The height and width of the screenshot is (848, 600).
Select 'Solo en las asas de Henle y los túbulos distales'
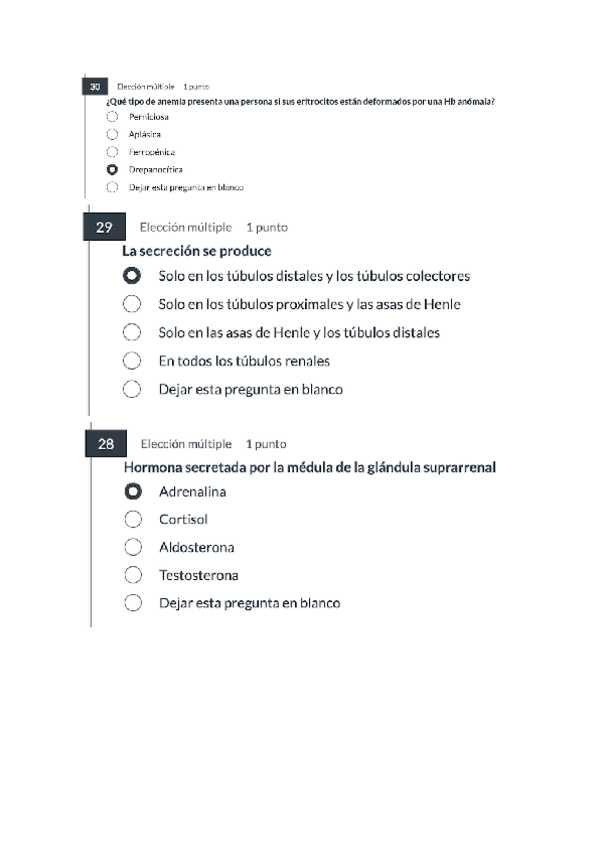pyautogui.click(x=131, y=333)
